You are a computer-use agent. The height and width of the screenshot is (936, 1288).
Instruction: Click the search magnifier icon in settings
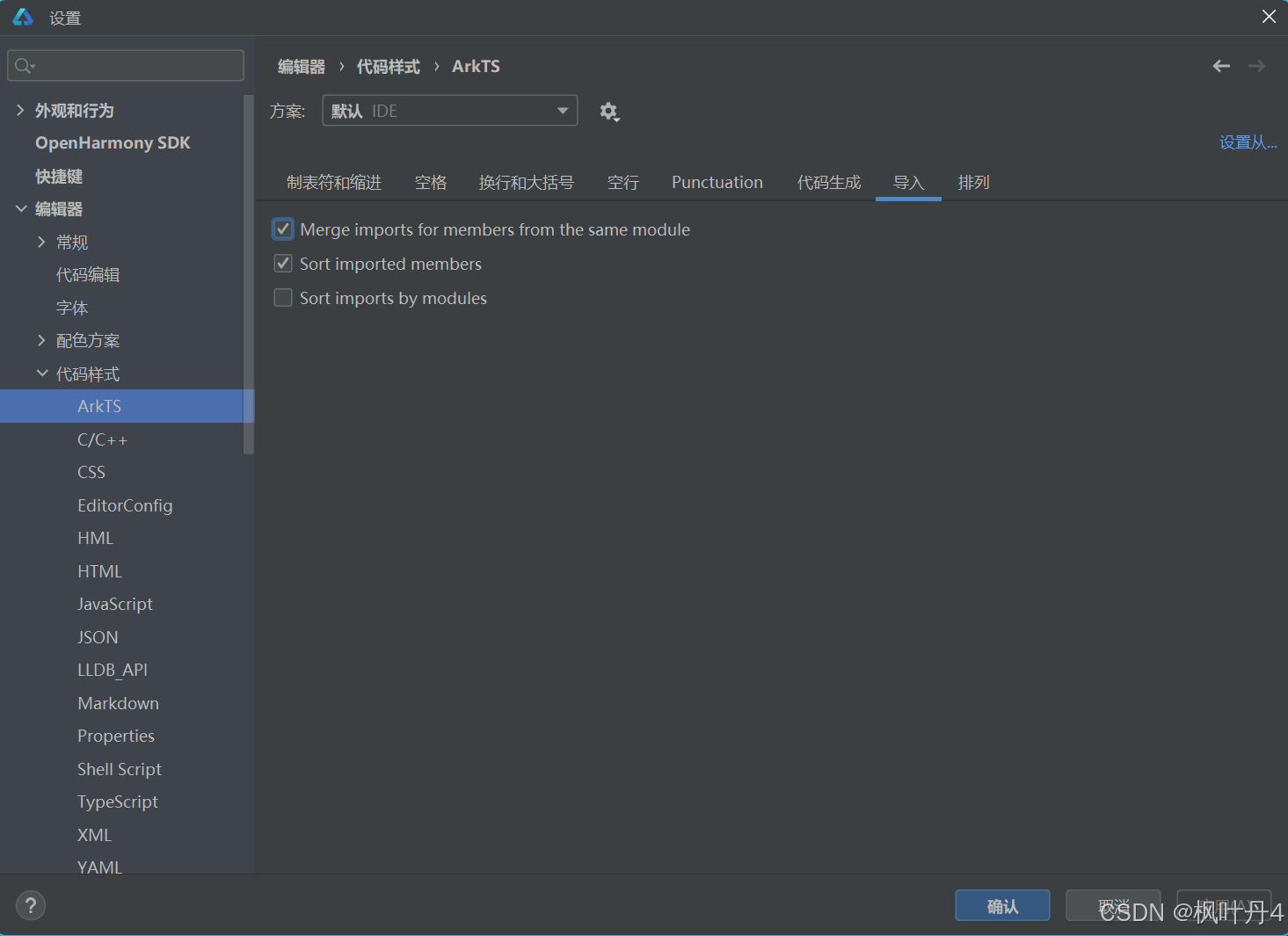(x=24, y=66)
